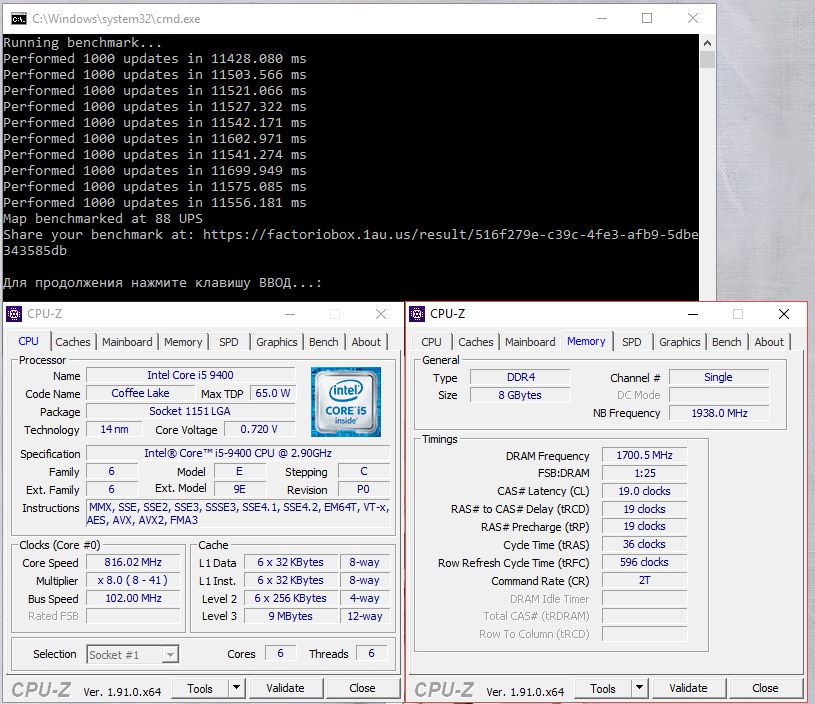Click the Specification field text
Image resolution: width=815 pixels, height=704 pixels.
[238, 453]
